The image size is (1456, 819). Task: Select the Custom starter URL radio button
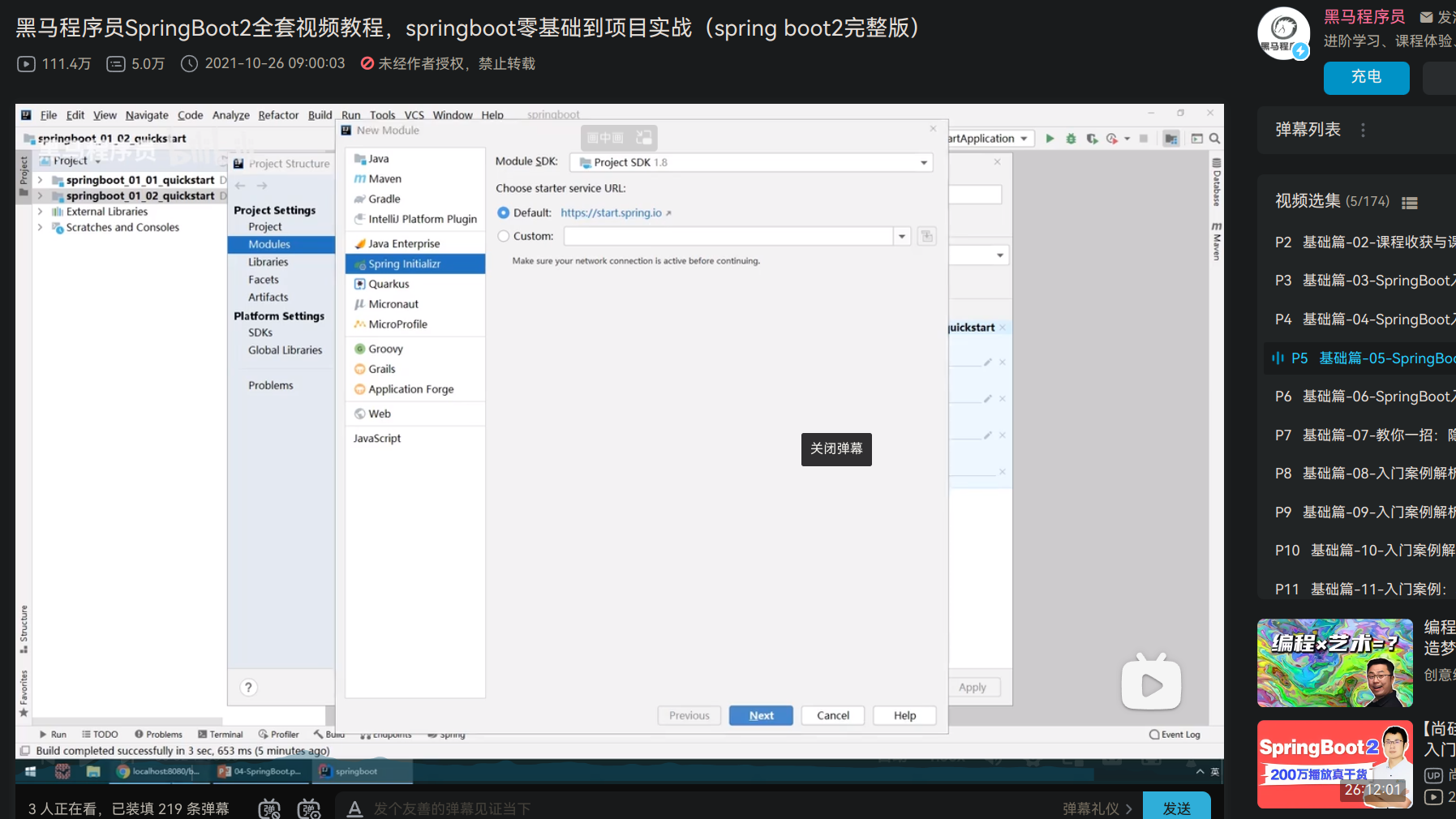pyautogui.click(x=504, y=236)
